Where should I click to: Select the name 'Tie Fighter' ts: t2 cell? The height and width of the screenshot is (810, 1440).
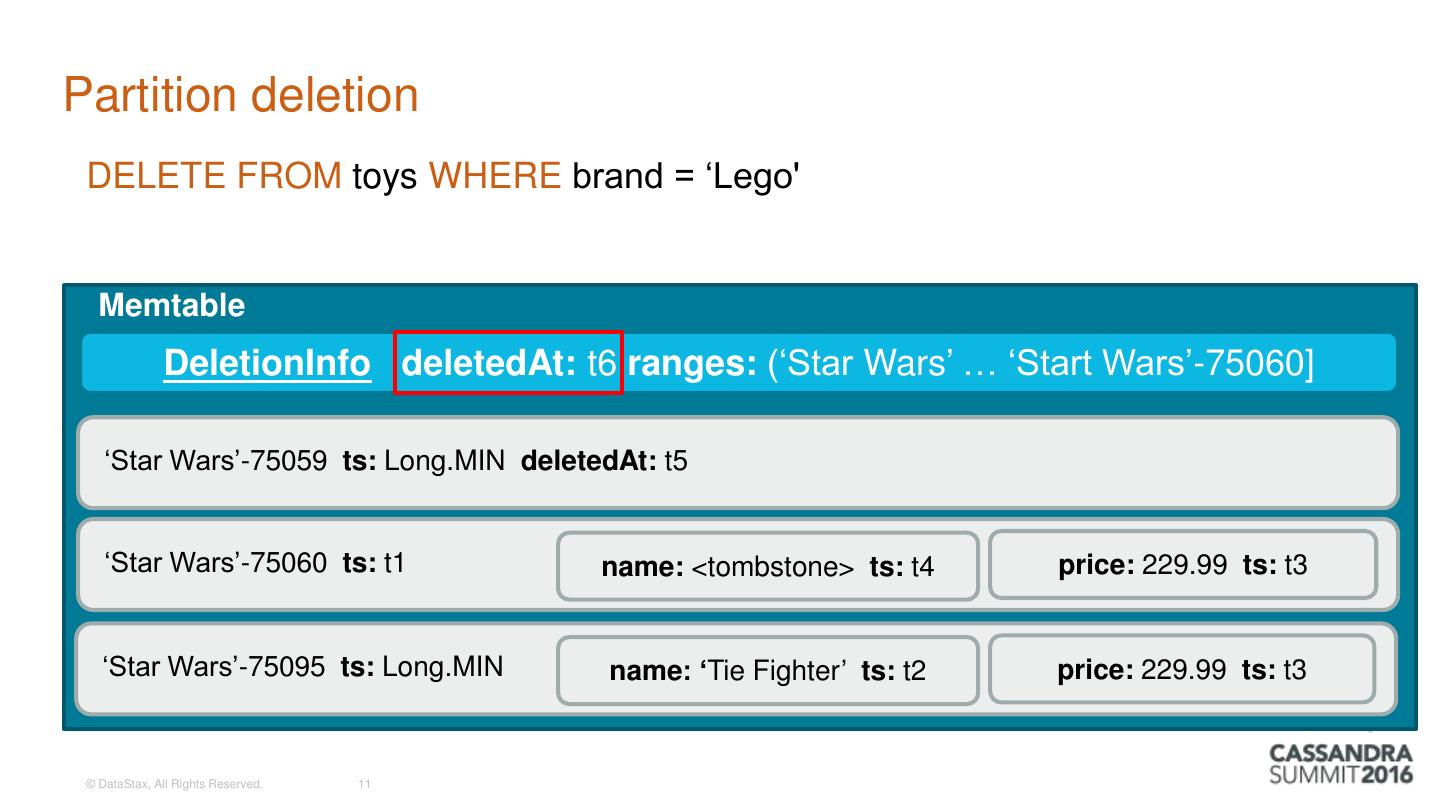click(767, 670)
